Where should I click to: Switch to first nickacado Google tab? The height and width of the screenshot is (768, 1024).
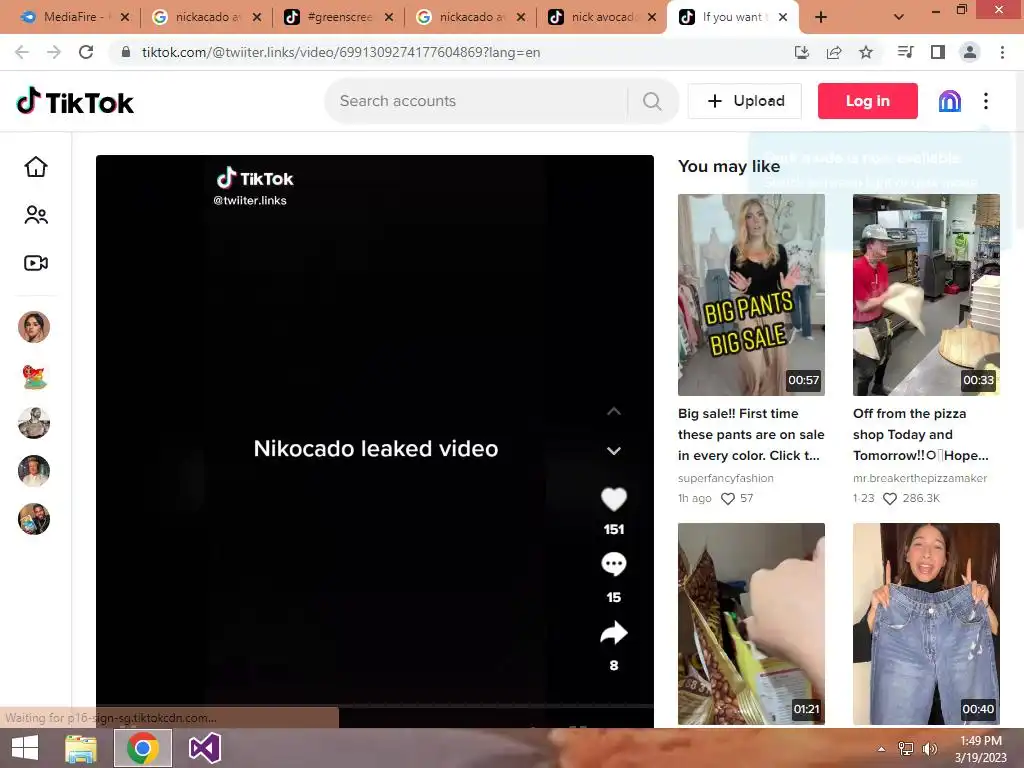point(204,17)
